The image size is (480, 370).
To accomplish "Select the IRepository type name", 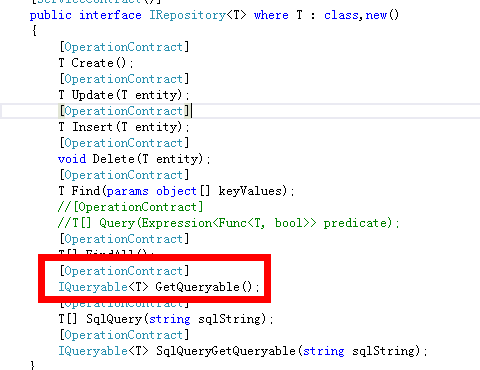I will [188, 15].
